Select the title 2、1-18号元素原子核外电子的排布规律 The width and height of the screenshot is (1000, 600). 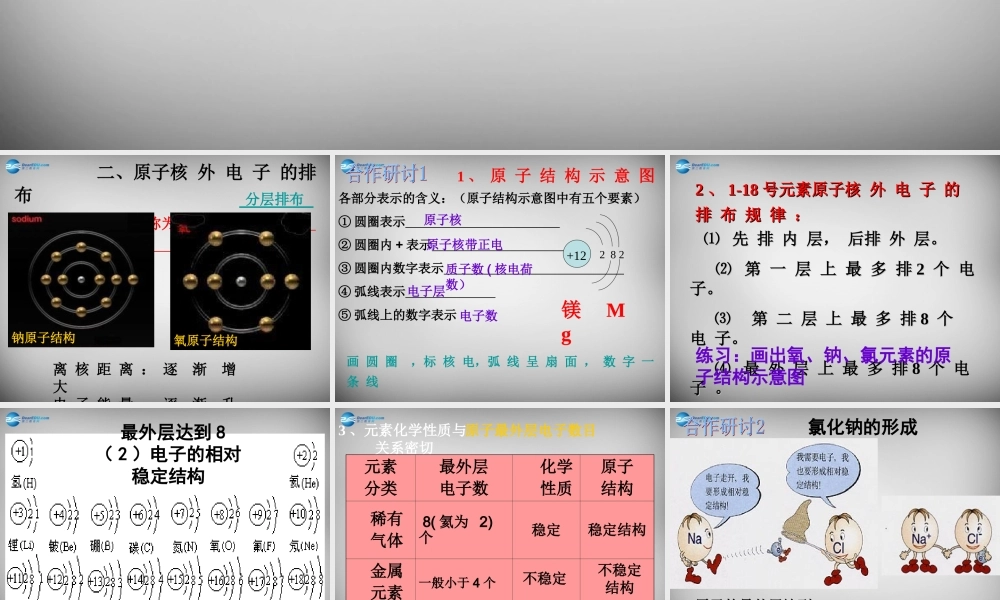(x=828, y=202)
